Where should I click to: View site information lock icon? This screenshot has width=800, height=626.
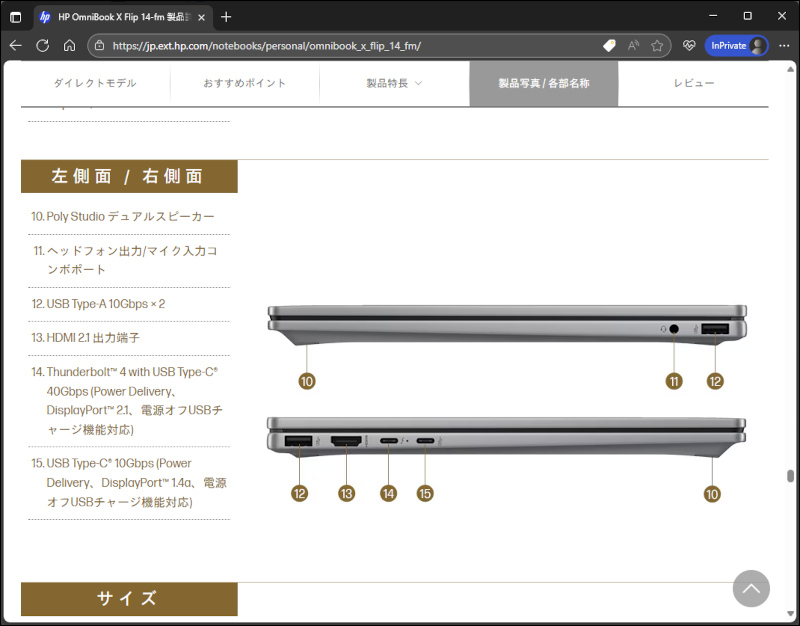[98, 45]
